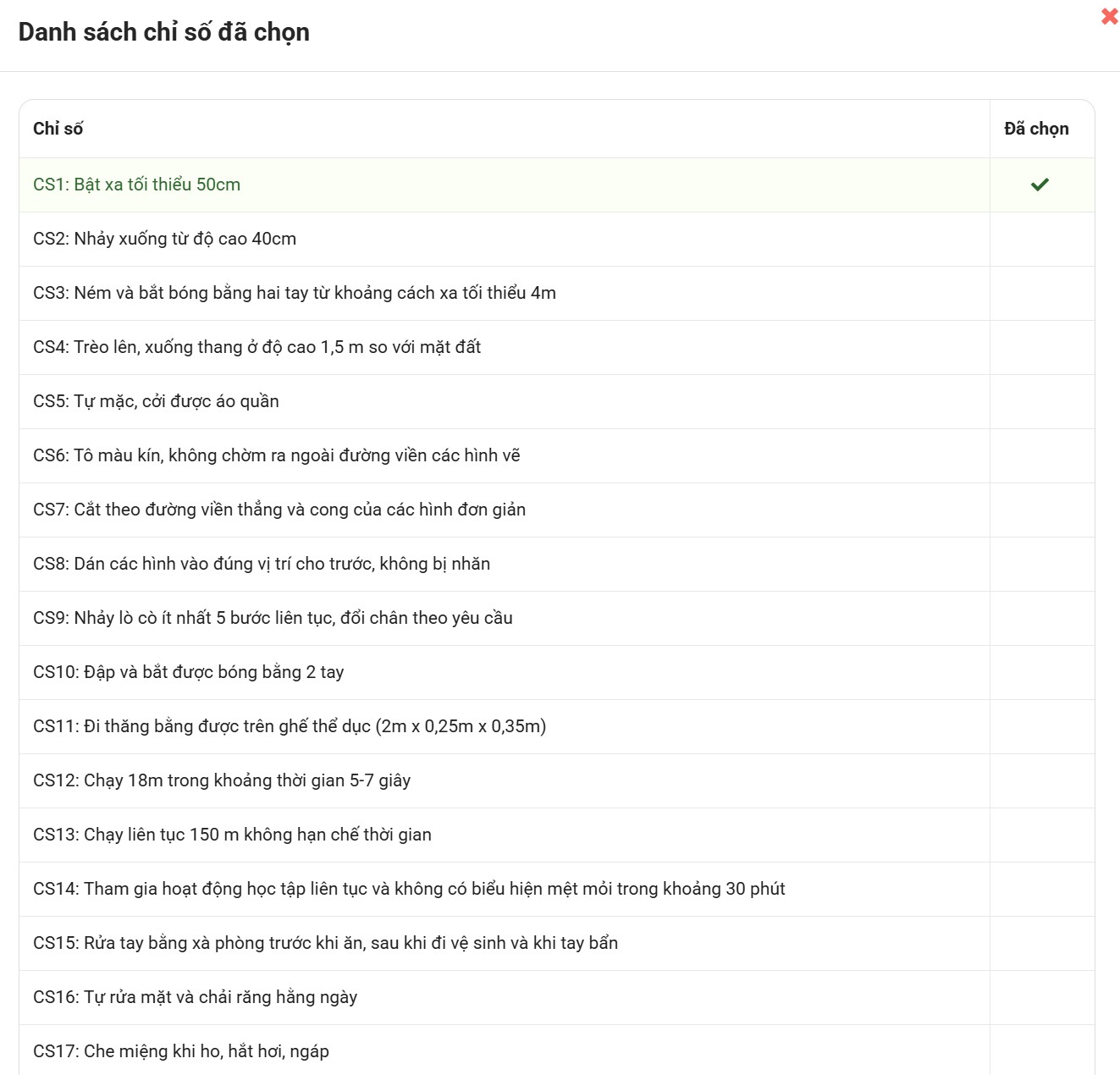The height and width of the screenshot is (1075, 1120).
Task: Select the CS6 tô màu kín row
Action: (277, 455)
